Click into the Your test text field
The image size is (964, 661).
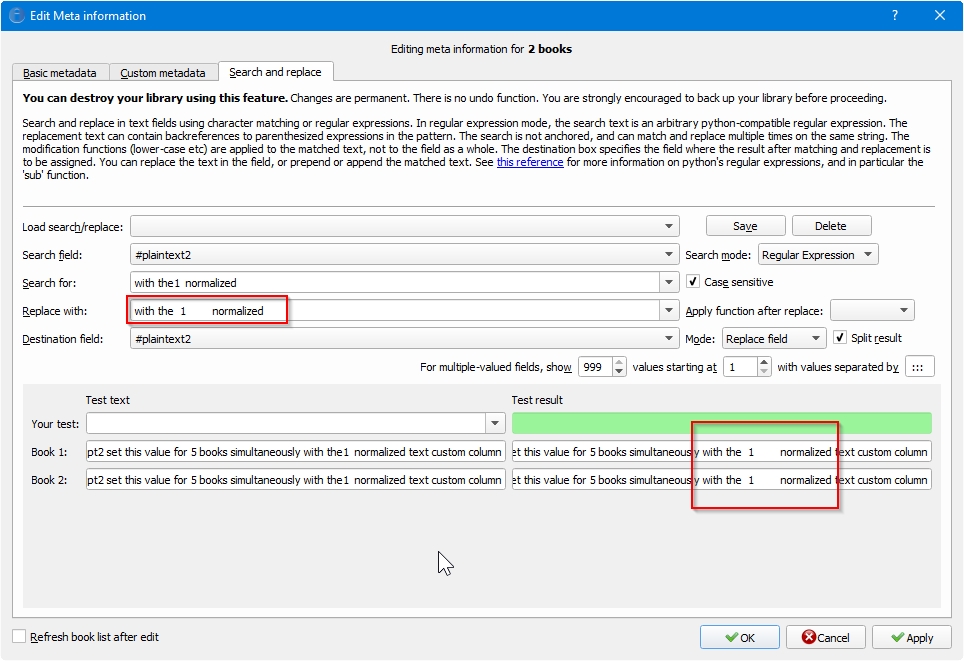coord(286,423)
